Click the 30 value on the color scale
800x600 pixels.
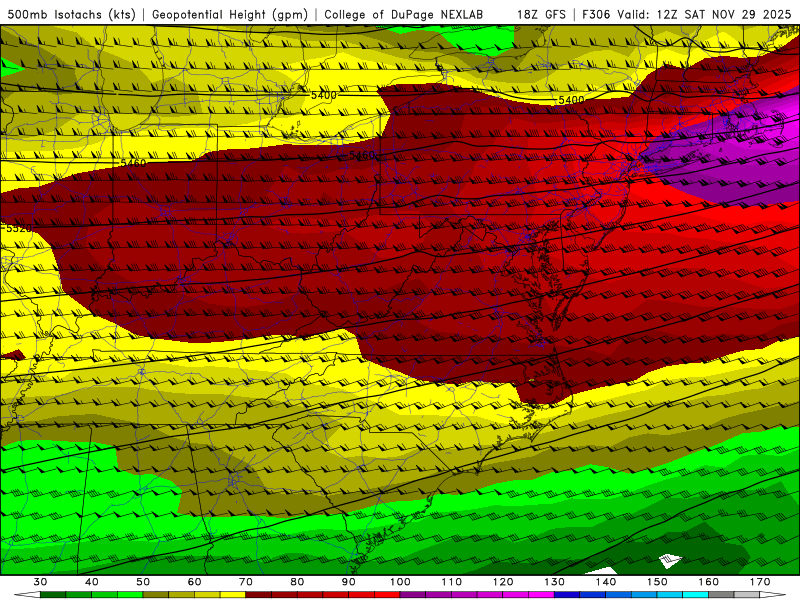point(40,582)
